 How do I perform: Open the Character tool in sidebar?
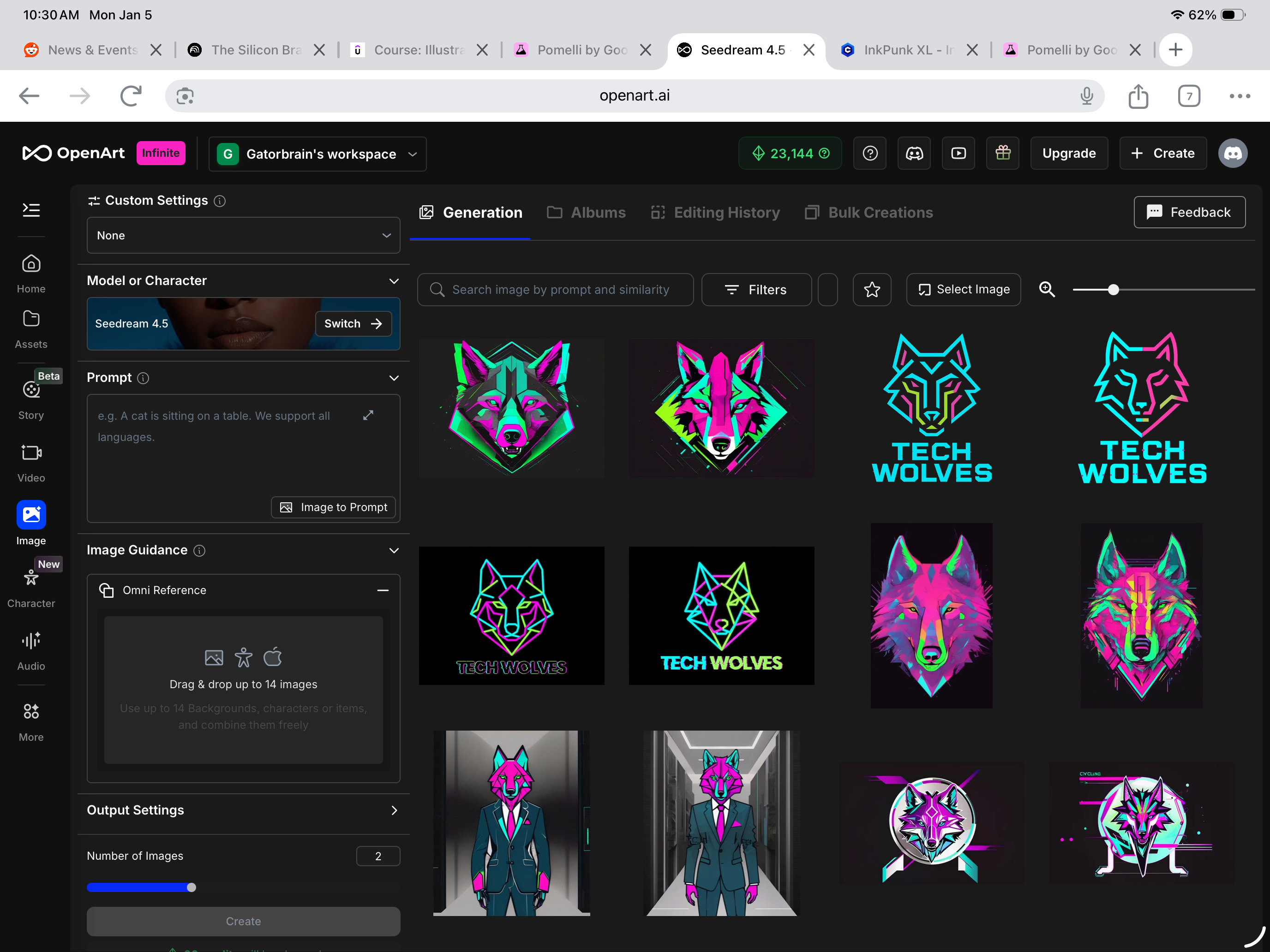click(x=31, y=588)
